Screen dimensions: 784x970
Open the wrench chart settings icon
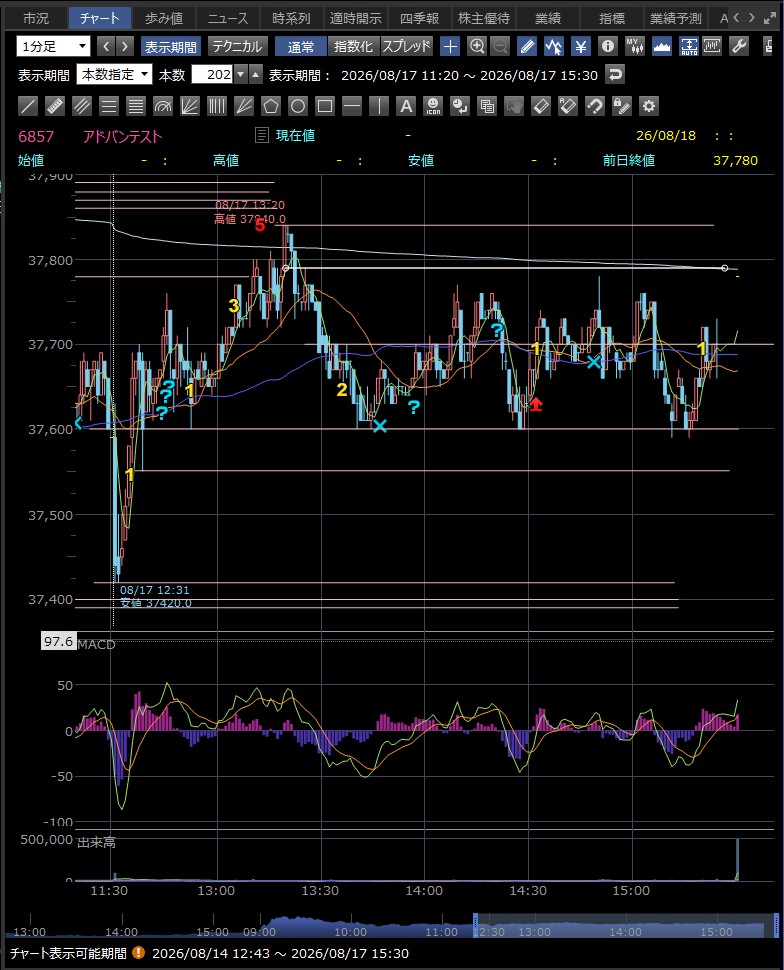pos(739,46)
